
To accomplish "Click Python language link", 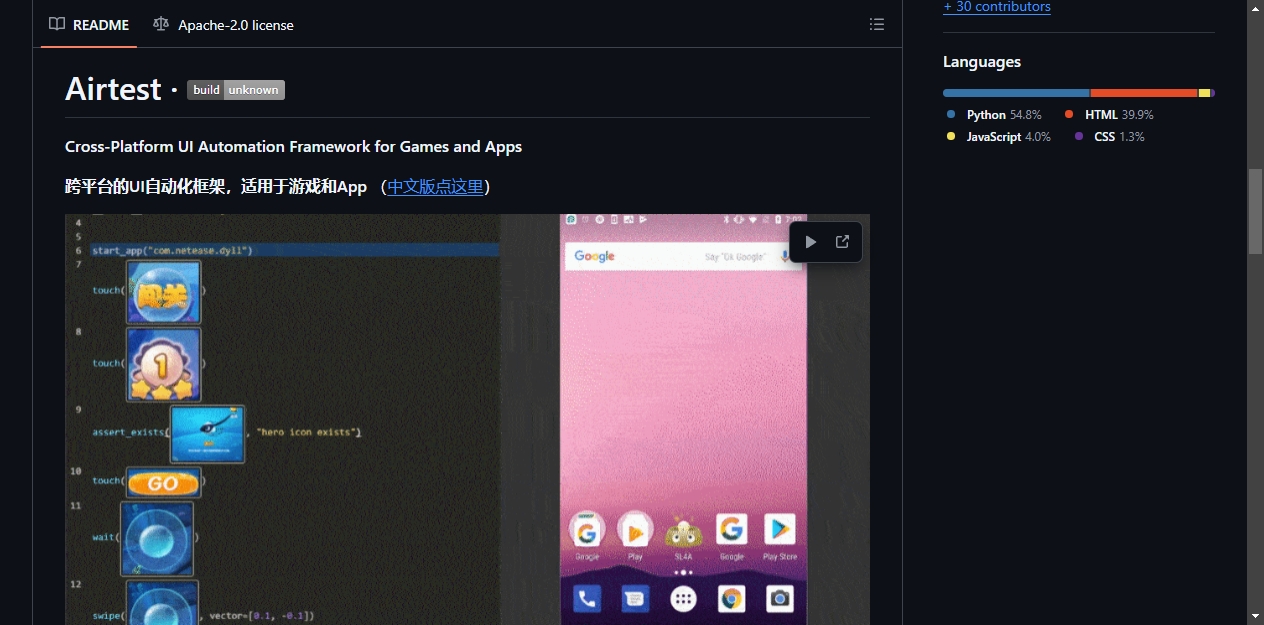I will tap(995, 115).
